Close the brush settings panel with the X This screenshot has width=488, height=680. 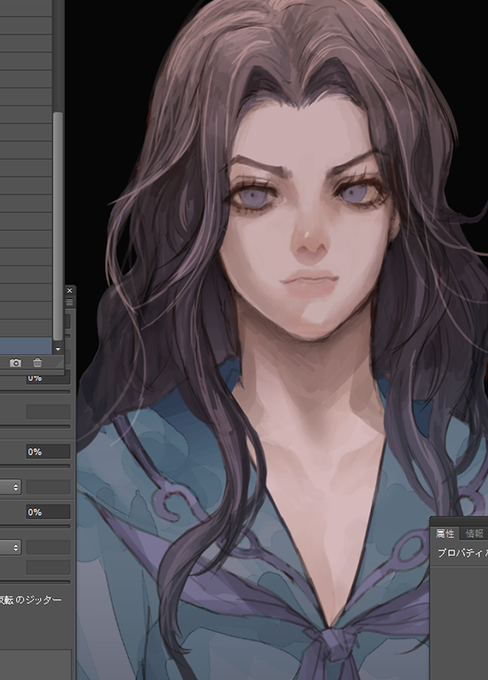pos(69,291)
